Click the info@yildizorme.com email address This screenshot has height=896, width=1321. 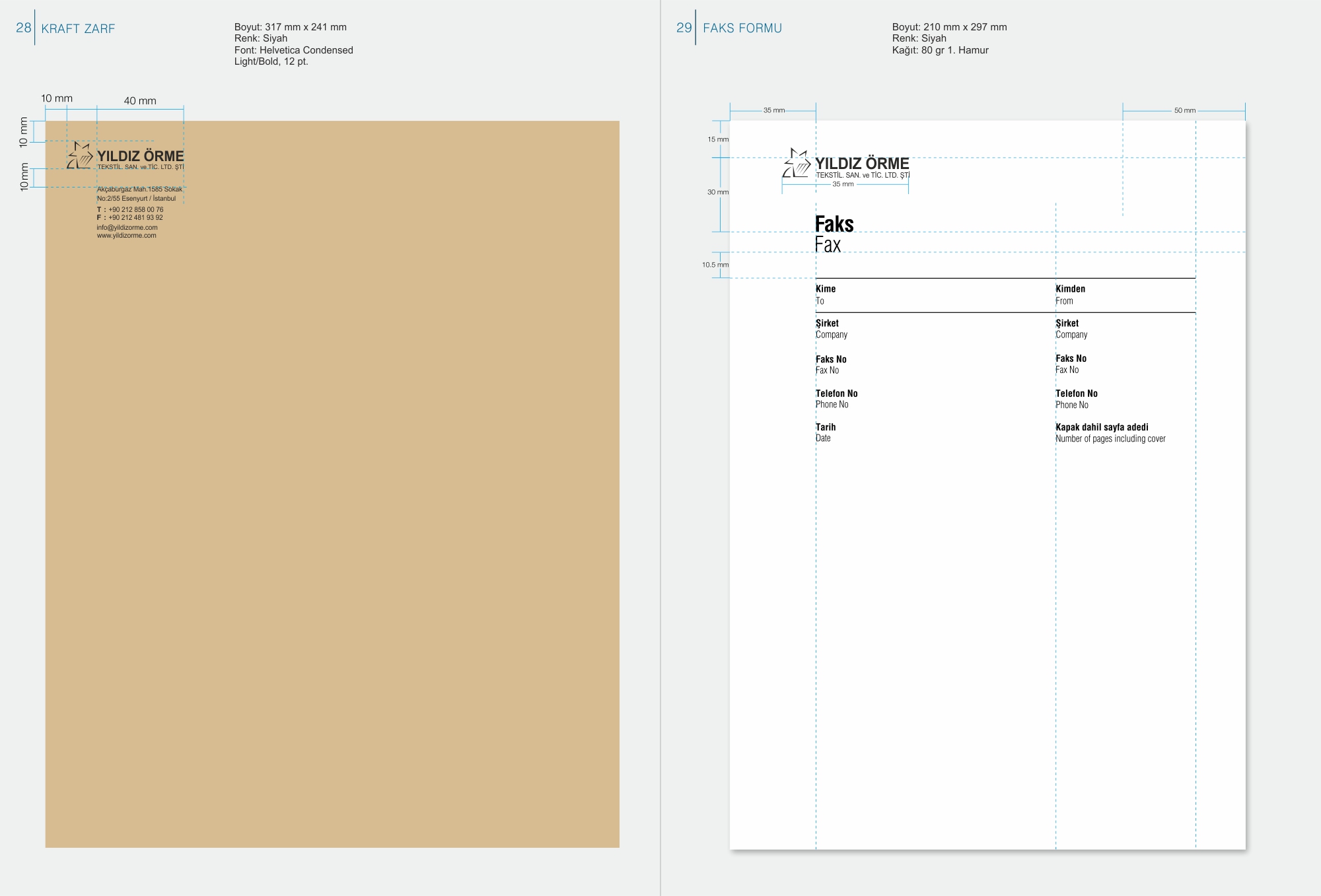coord(127,227)
